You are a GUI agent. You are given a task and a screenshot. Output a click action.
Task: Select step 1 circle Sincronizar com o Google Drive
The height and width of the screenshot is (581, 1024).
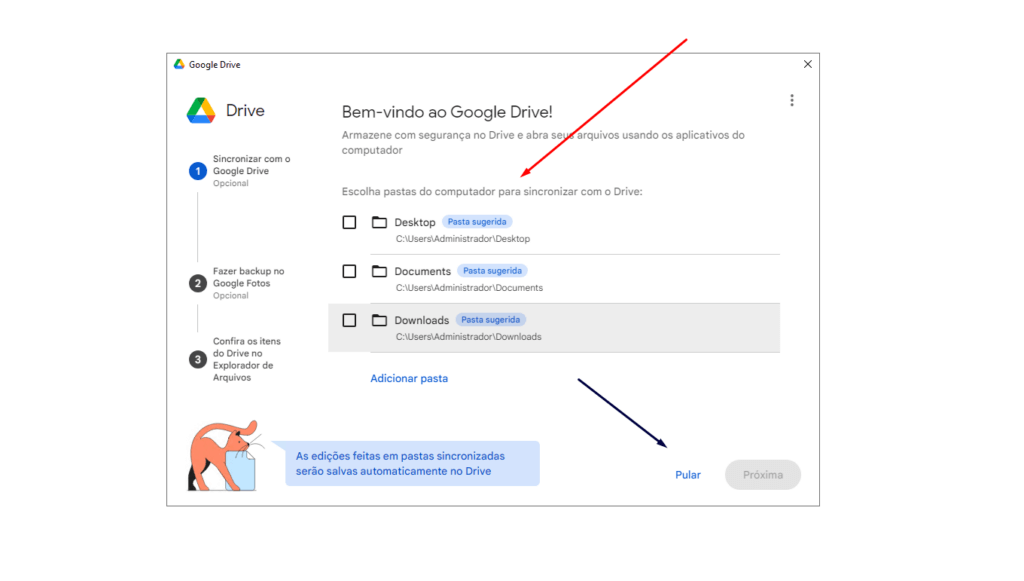(x=198, y=171)
